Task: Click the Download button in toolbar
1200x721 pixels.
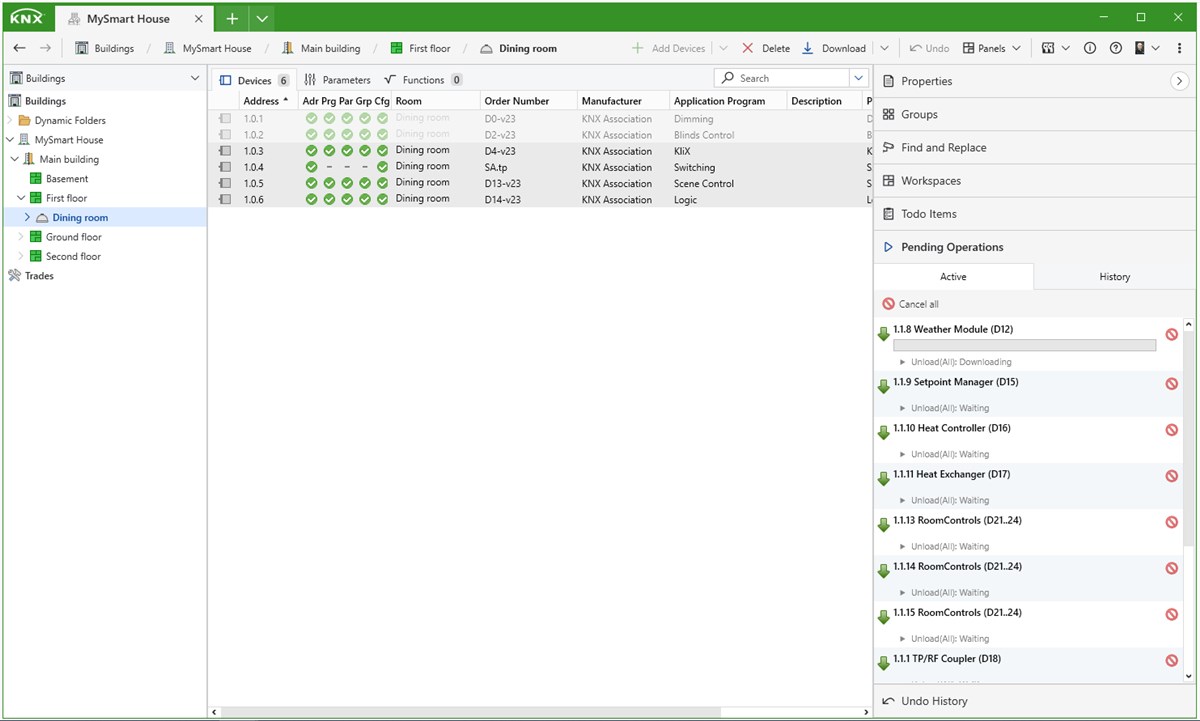Action: (x=835, y=48)
